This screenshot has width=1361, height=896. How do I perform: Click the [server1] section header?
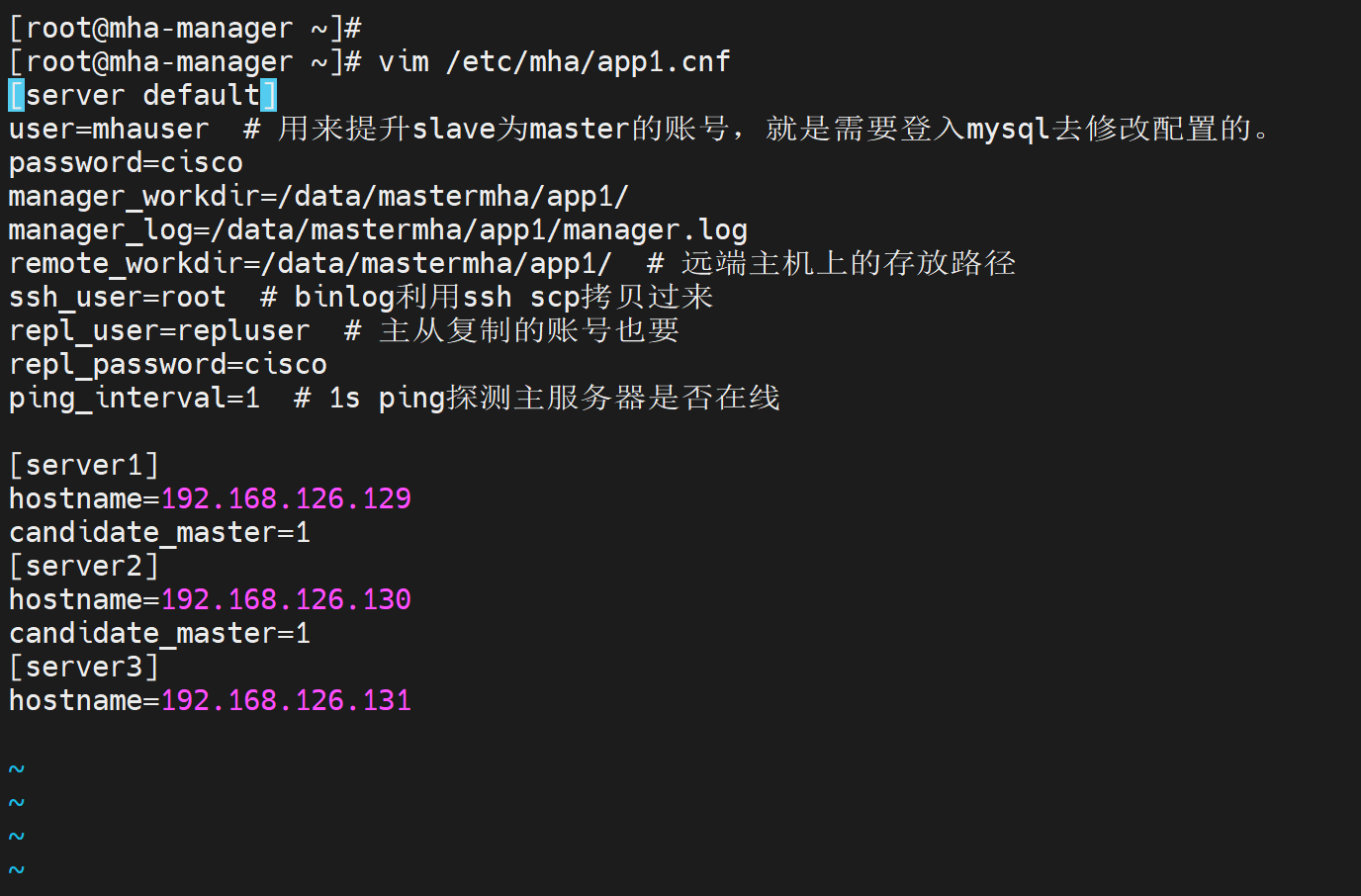(84, 466)
